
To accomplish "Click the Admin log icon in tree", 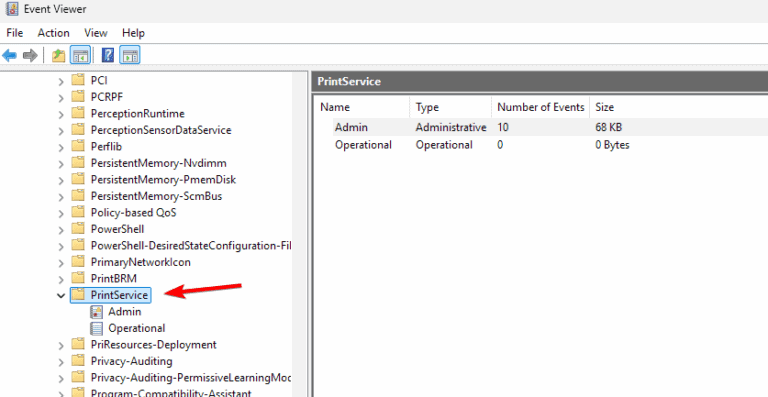I will pos(96,312).
